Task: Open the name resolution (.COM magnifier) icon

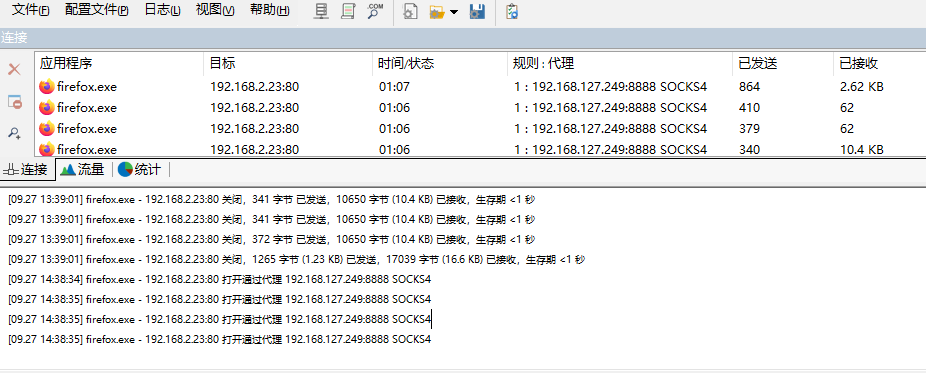Action: coord(375,11)
